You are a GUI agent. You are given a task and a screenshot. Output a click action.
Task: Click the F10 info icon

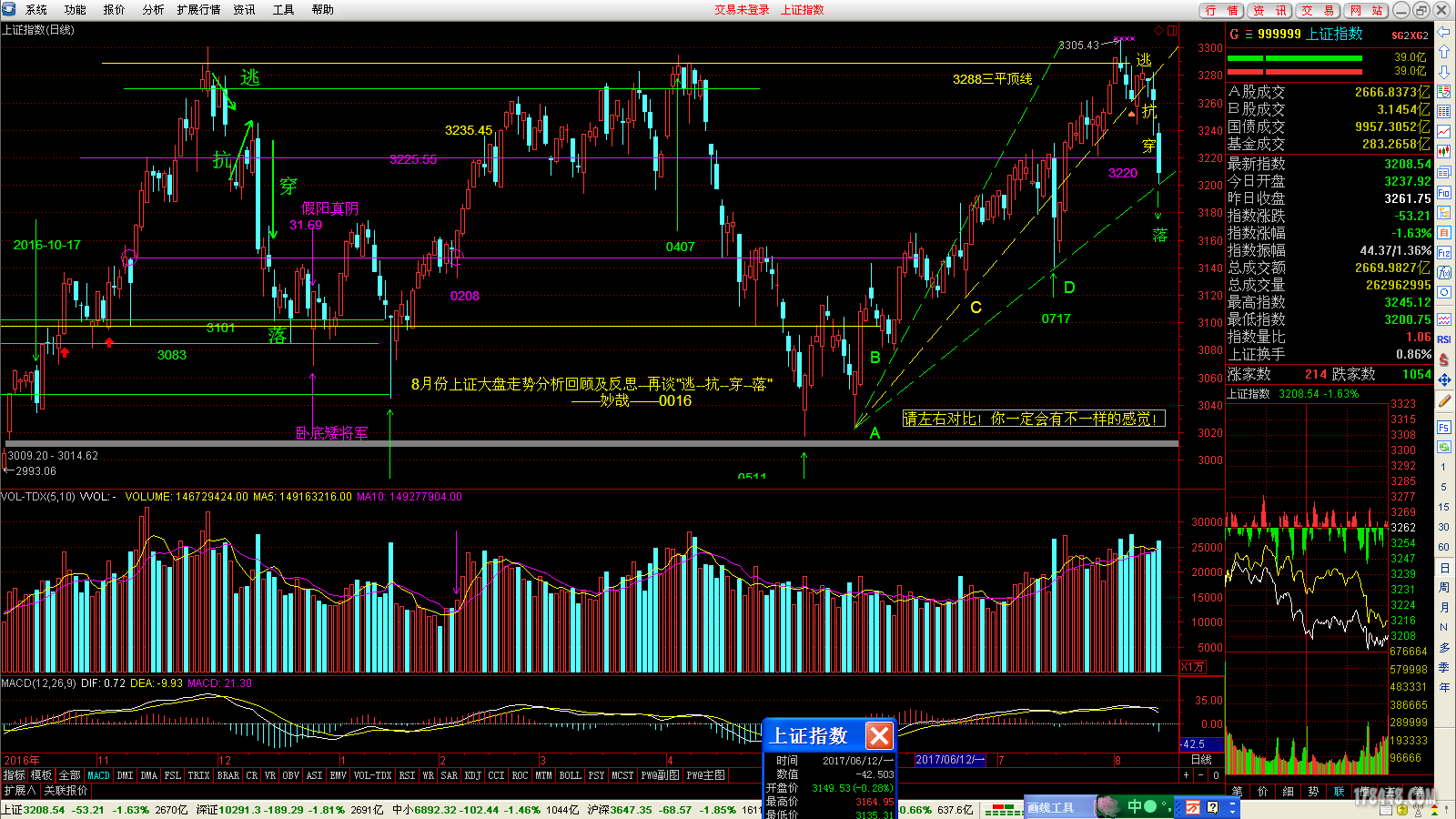click(x=1444, y=192)
